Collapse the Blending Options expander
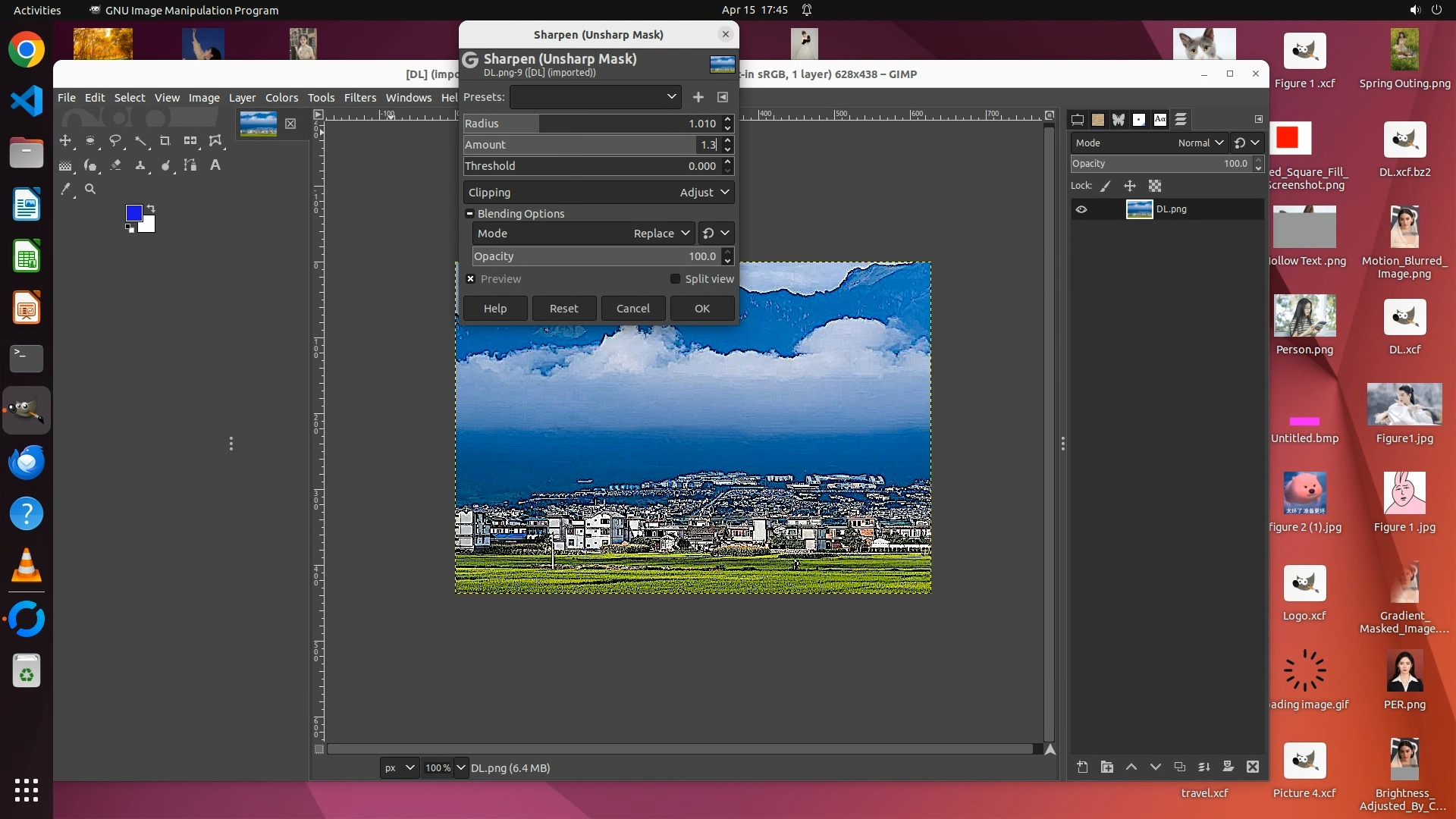Viewport: 1456px width, 819px height. (x=469, y=214)
